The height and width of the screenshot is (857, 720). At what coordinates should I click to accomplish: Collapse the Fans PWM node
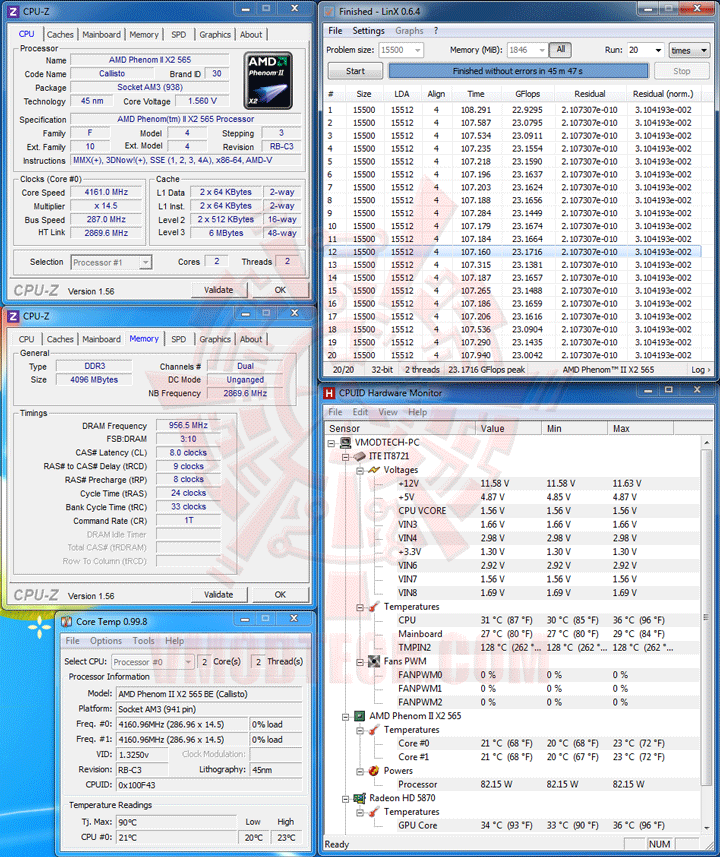[x=360, y=661]
